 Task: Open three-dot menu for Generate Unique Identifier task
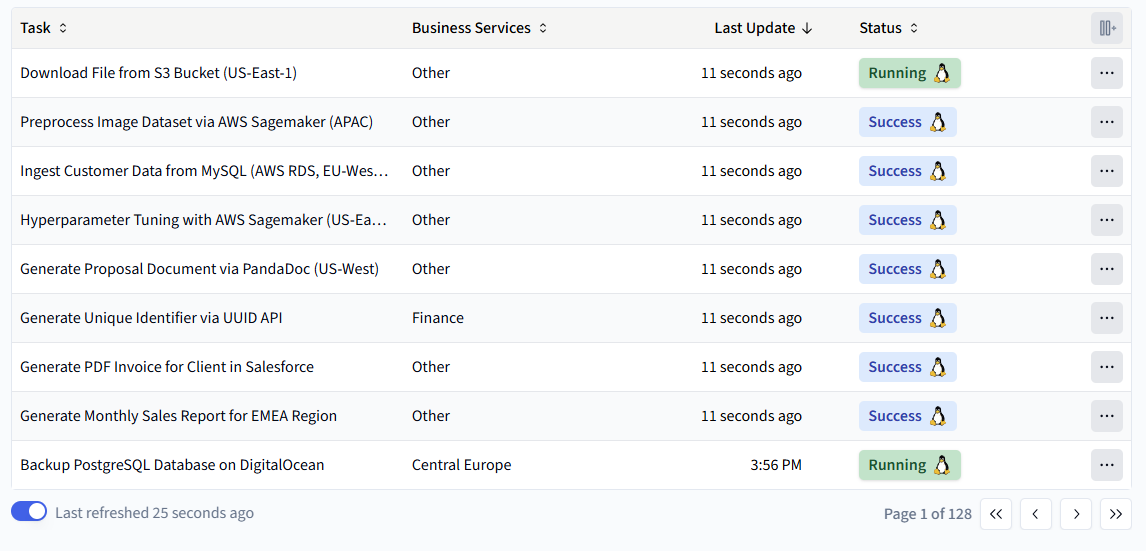(x=1107, y=318)
